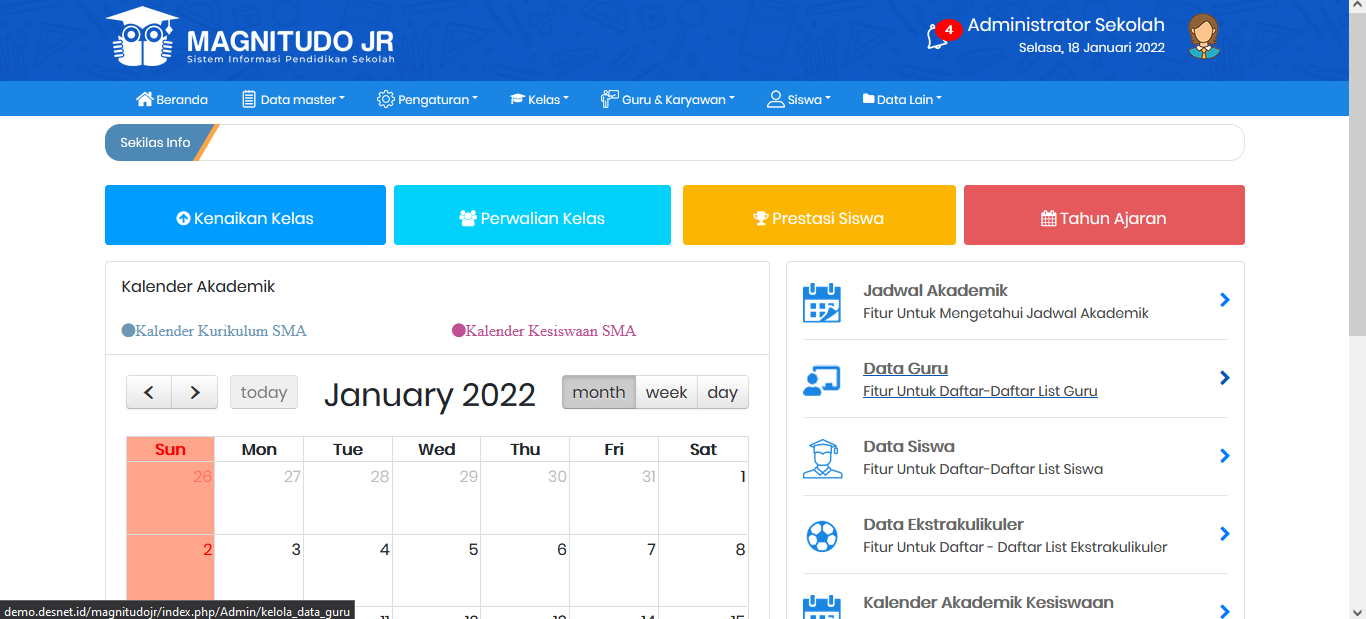Click the Data Ekstrakulikuler soccer ball icon
This screenshot has height=619, width=1366.
tap(822, 537)
